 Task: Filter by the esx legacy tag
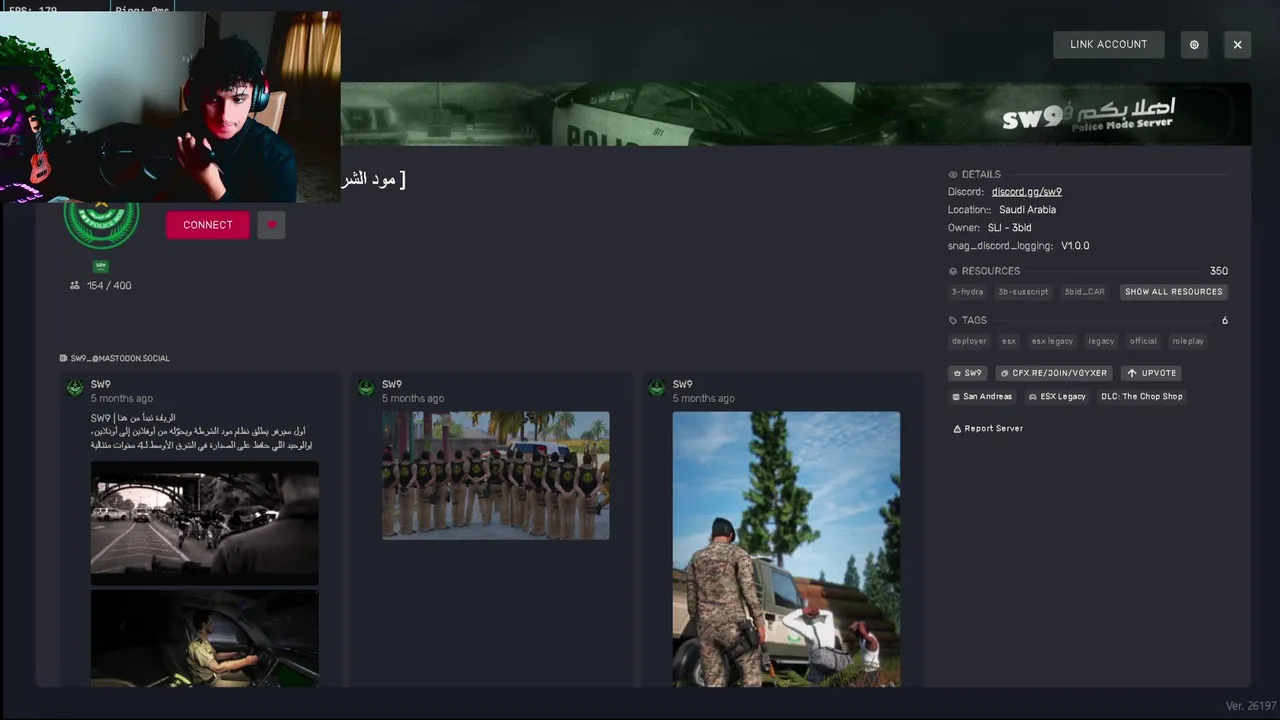click(x=1052, y=341)
